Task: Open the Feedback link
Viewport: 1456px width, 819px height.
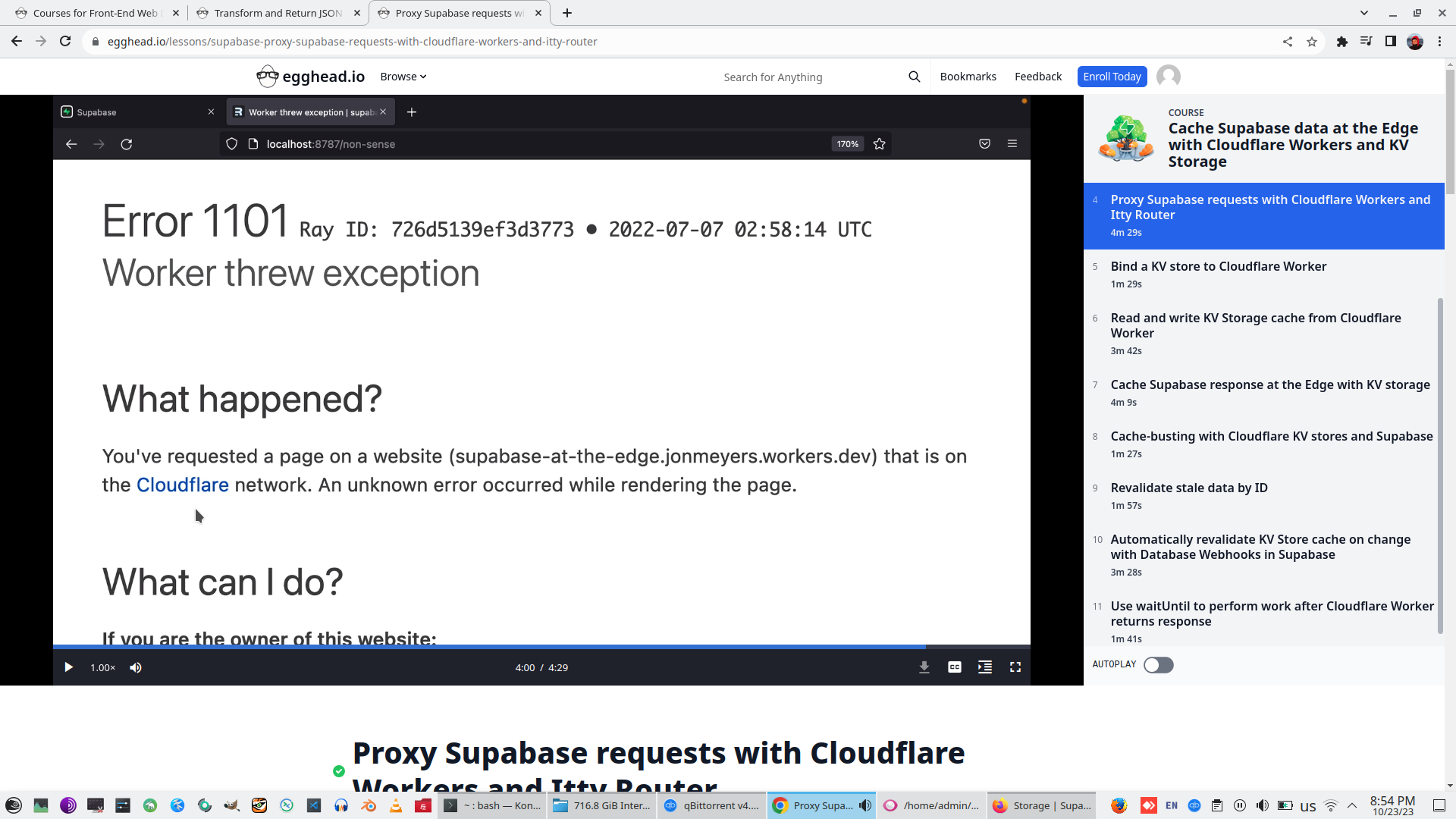Action: (x=1037, y=77)
